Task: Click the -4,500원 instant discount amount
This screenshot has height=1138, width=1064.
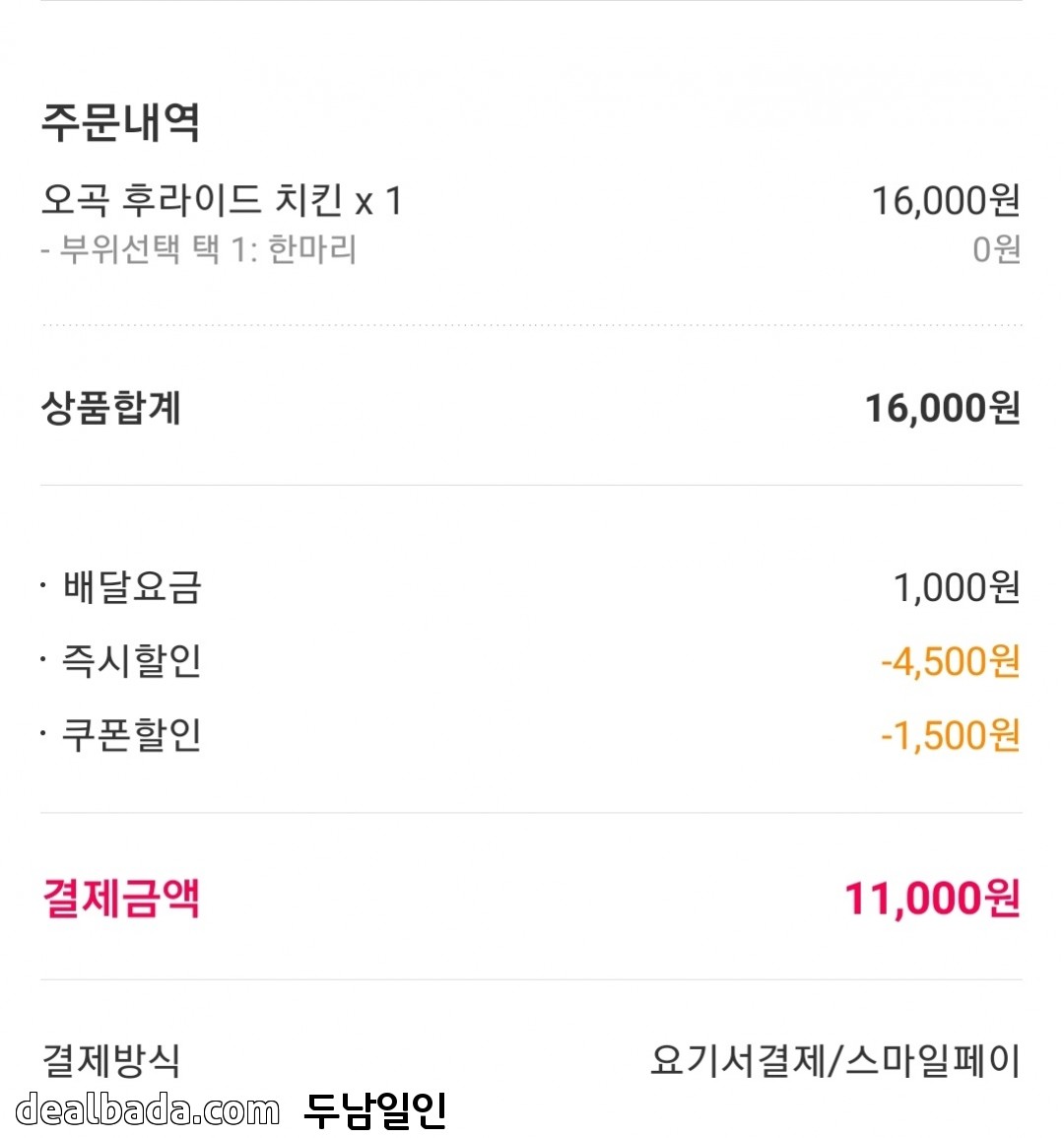Action: pyautogui.click(x=949, y=662)
